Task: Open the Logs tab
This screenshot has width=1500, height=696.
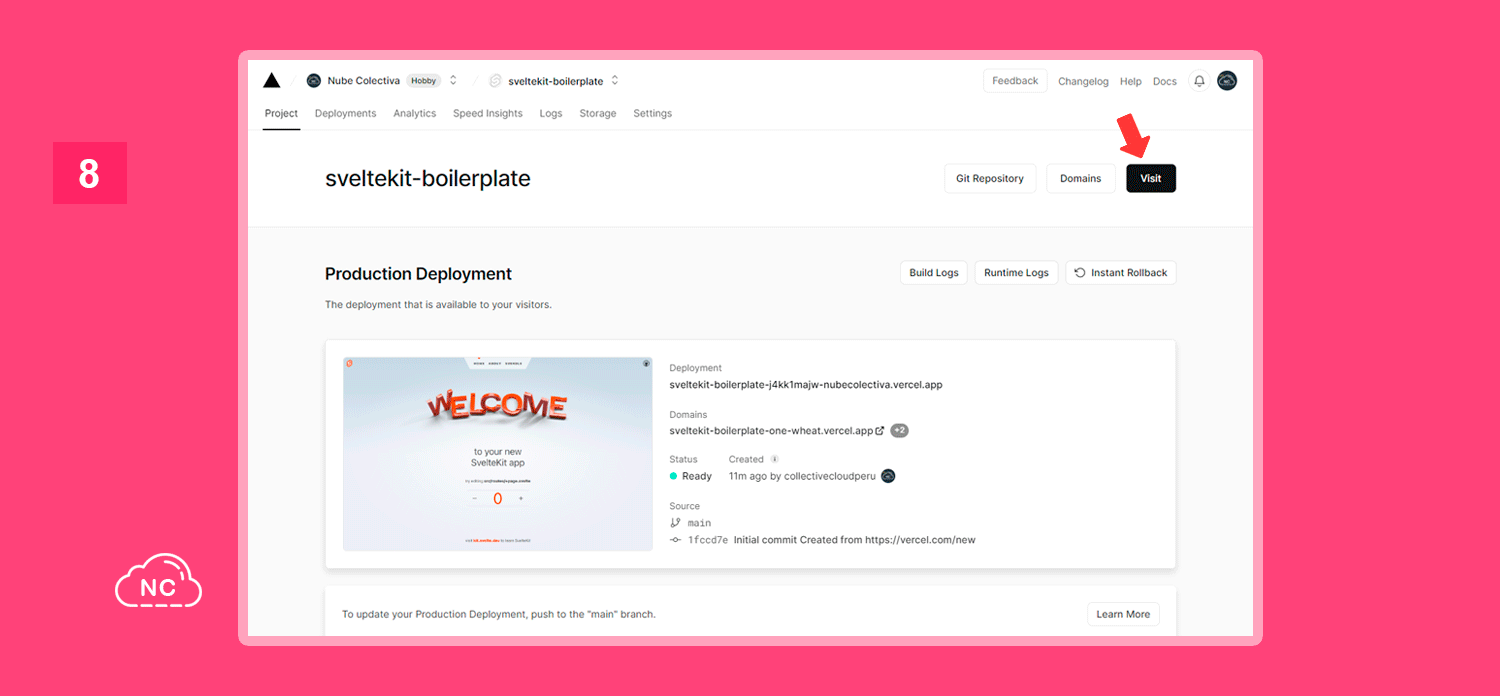Action: click(551, 114)
